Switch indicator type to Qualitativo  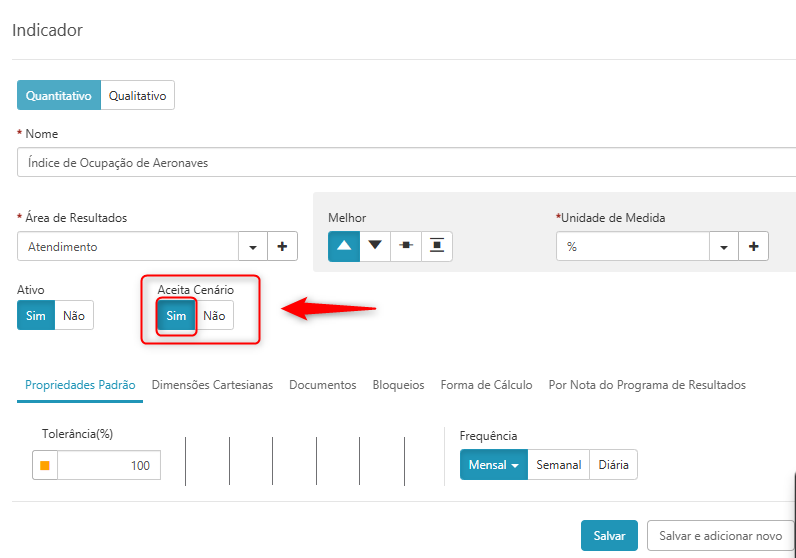tap(138, 96)
